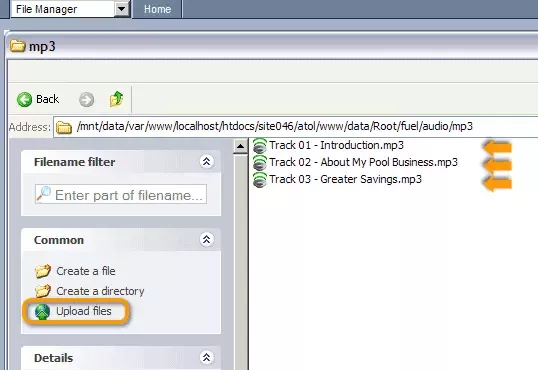Click the Upload files link
The width and height of the screenshot is (538, 370).
click(84, 311)
